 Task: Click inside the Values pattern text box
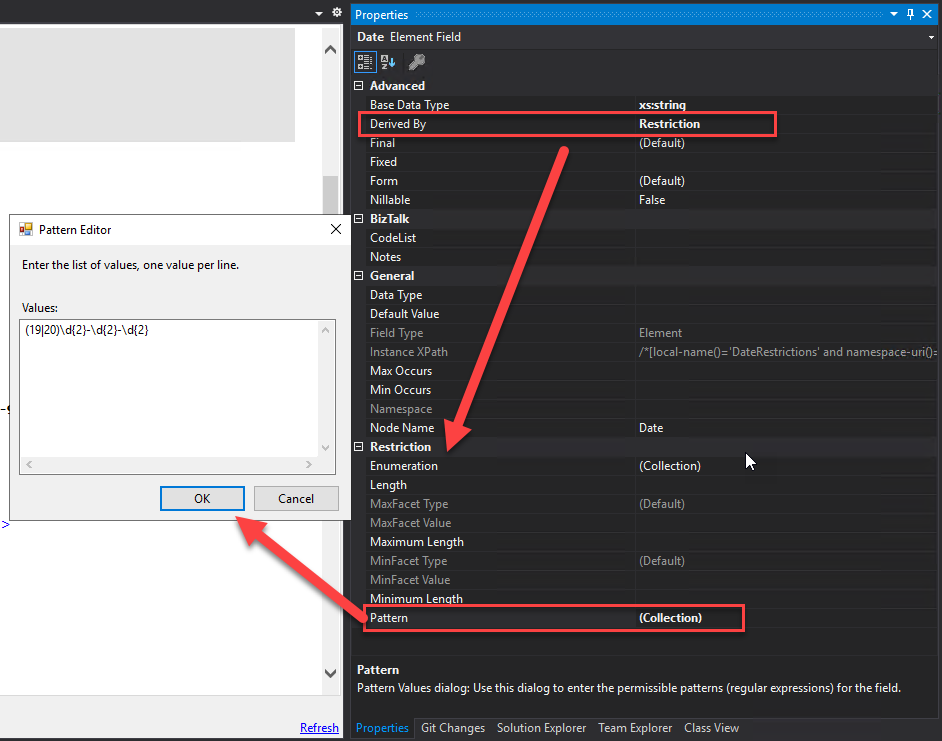pos(170,390)
